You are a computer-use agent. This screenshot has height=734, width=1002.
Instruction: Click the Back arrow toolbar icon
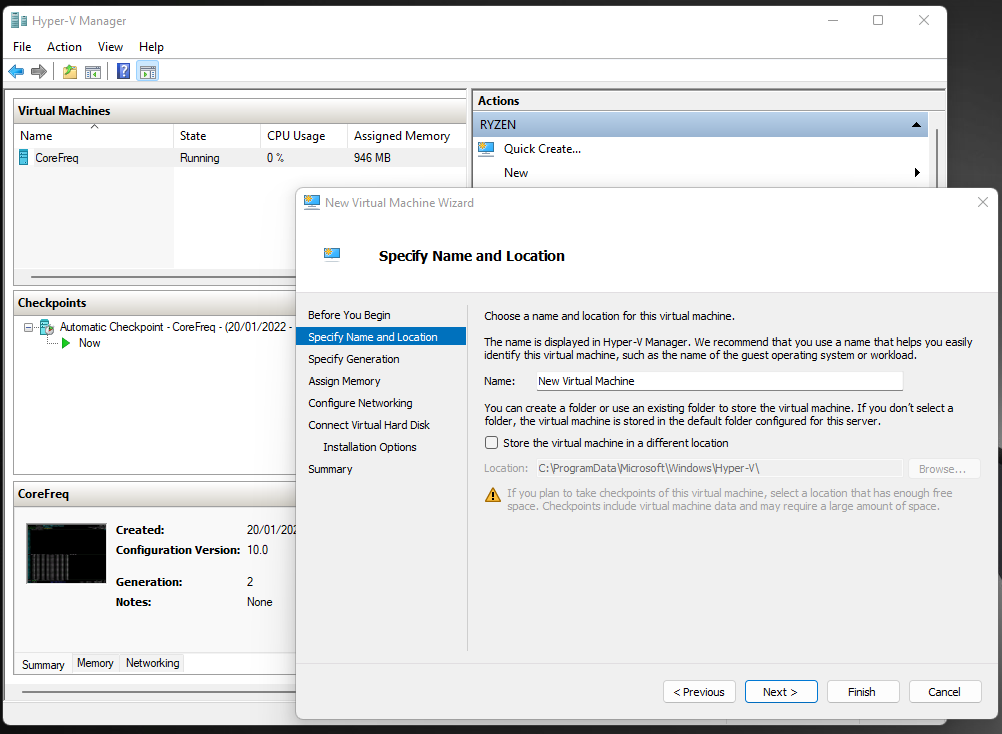pyautogui.click(x=16, y=72)
